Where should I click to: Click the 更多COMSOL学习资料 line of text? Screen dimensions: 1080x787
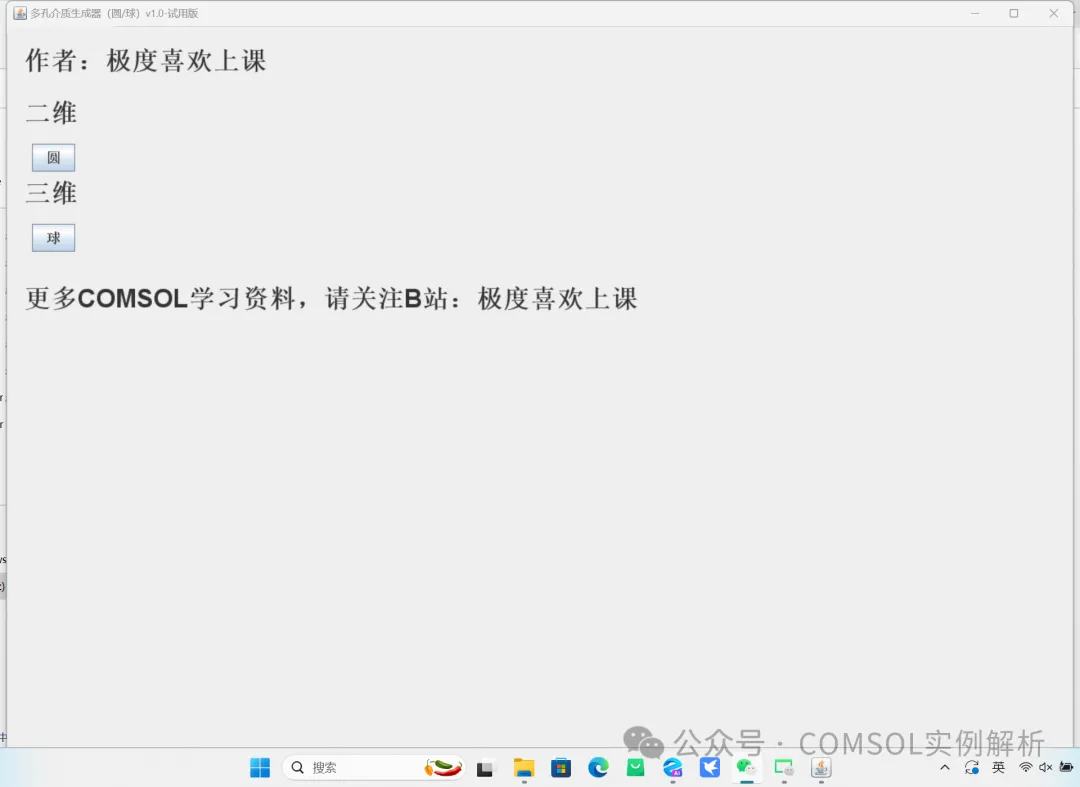point(332,299)
